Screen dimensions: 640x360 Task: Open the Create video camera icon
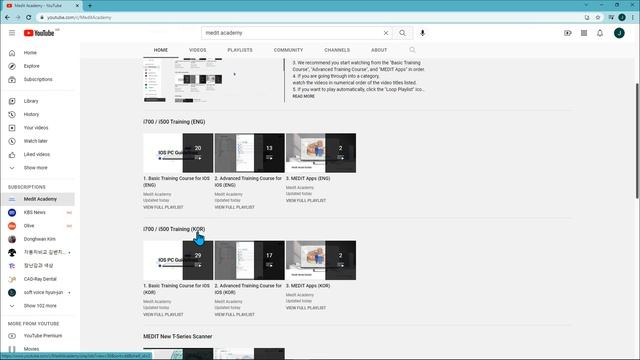click(x=568, y=33)
